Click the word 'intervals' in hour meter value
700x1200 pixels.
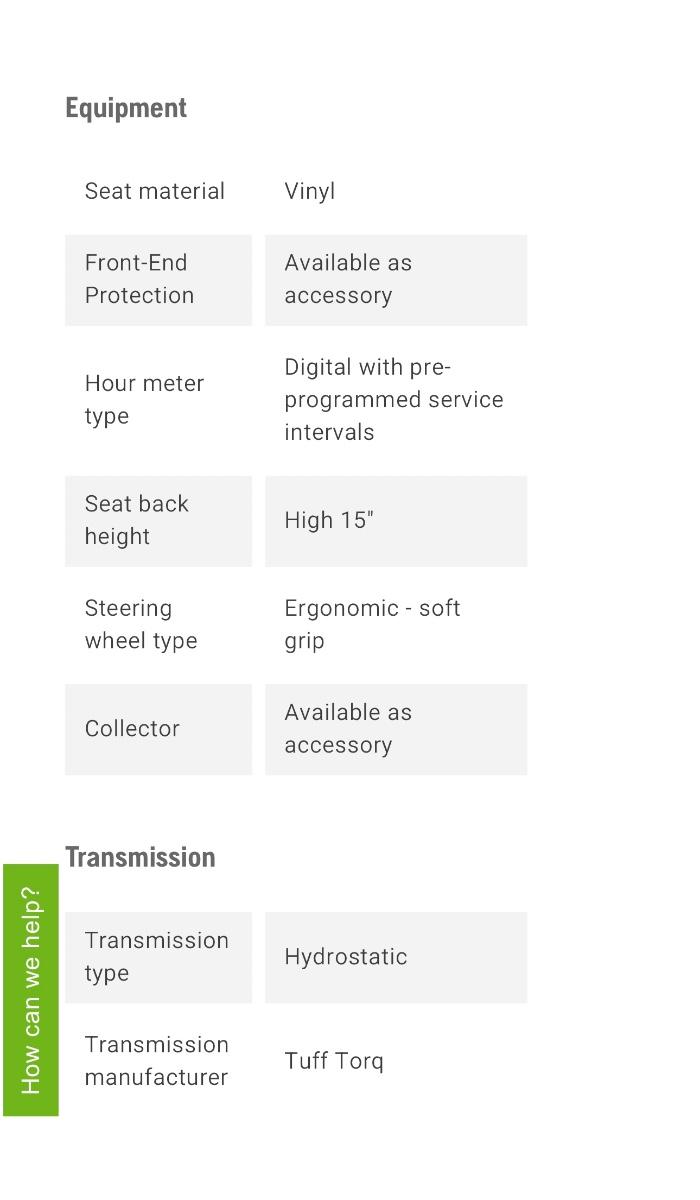329,432
